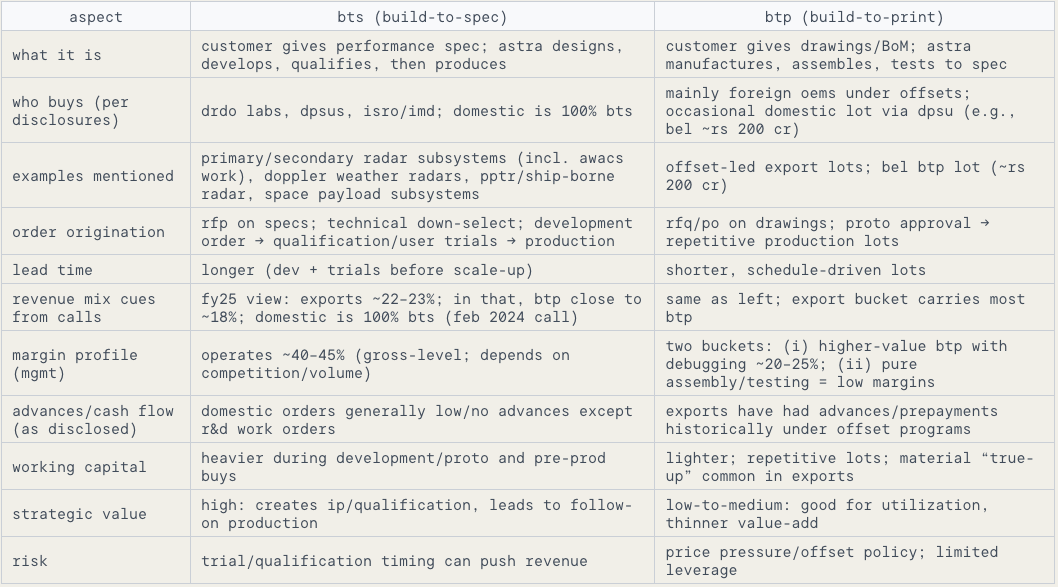Select the "strategic value" row label
The width and height of the screenshot is (1058, 587).
79,514
